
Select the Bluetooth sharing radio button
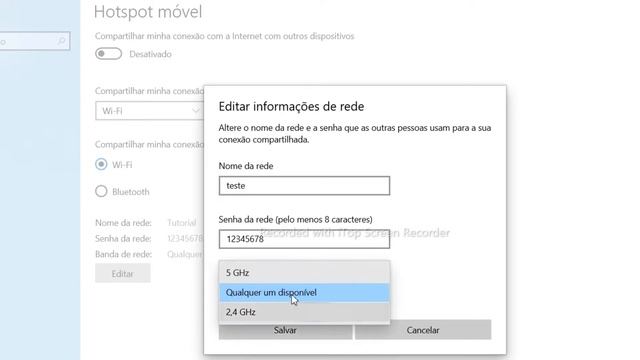(101, 191)
